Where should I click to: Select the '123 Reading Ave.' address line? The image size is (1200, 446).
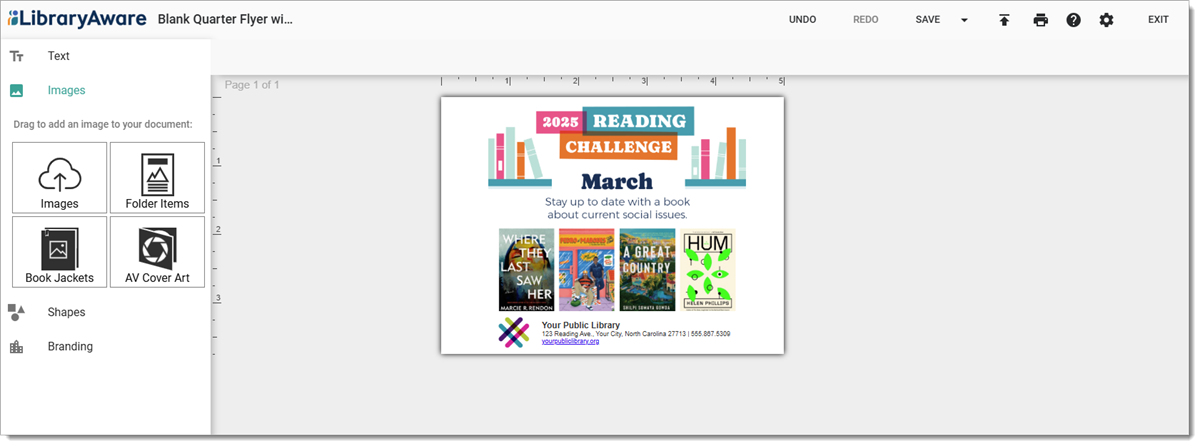636,333
